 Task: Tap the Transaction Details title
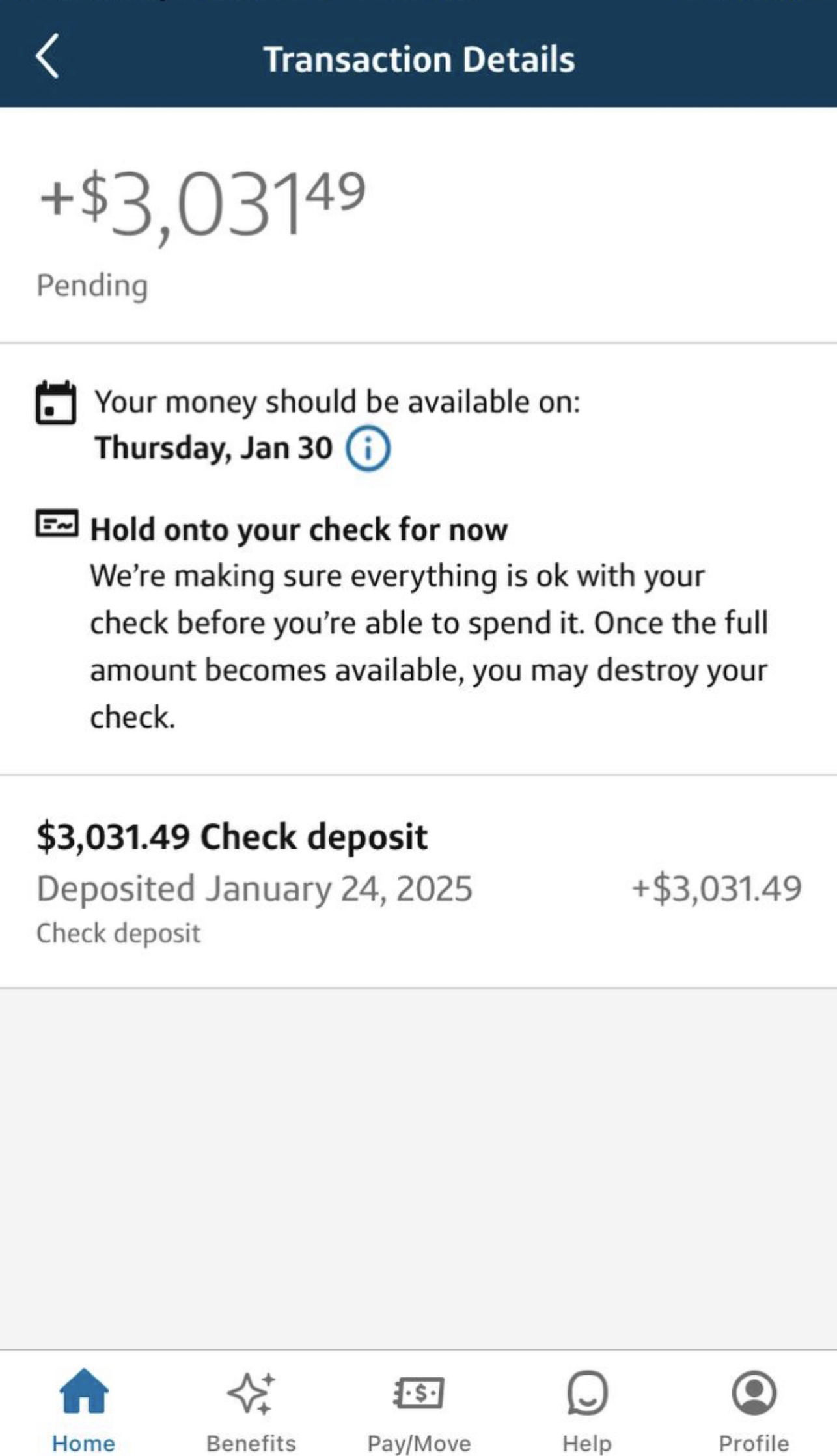pos(419,59)
